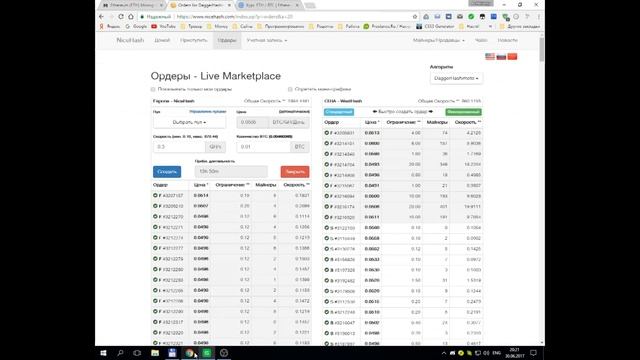This screenshot has width=640, height=360.
Task: Sort left table by Цена column
Action: (201, 185)
